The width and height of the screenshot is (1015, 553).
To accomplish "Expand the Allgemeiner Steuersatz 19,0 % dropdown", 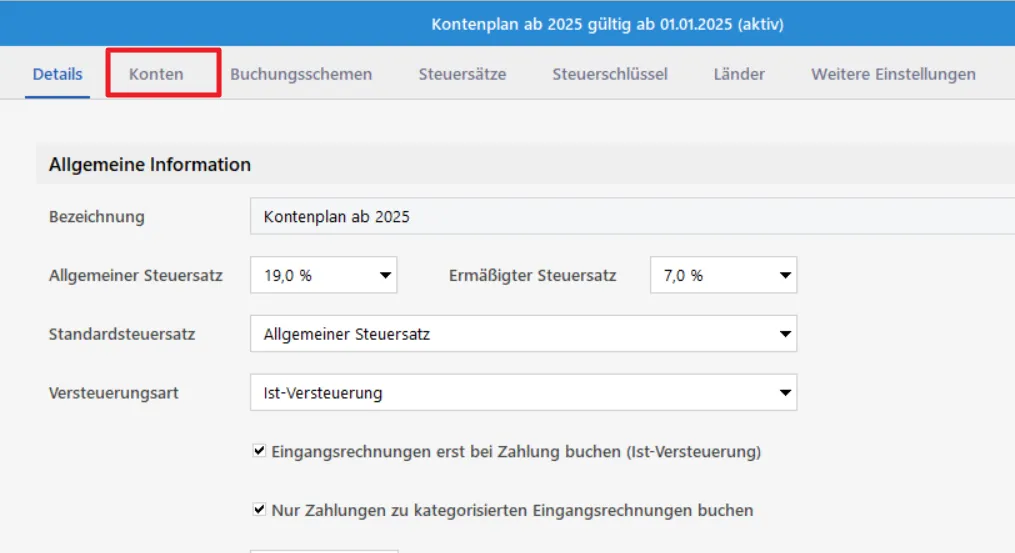I will 323,275.
